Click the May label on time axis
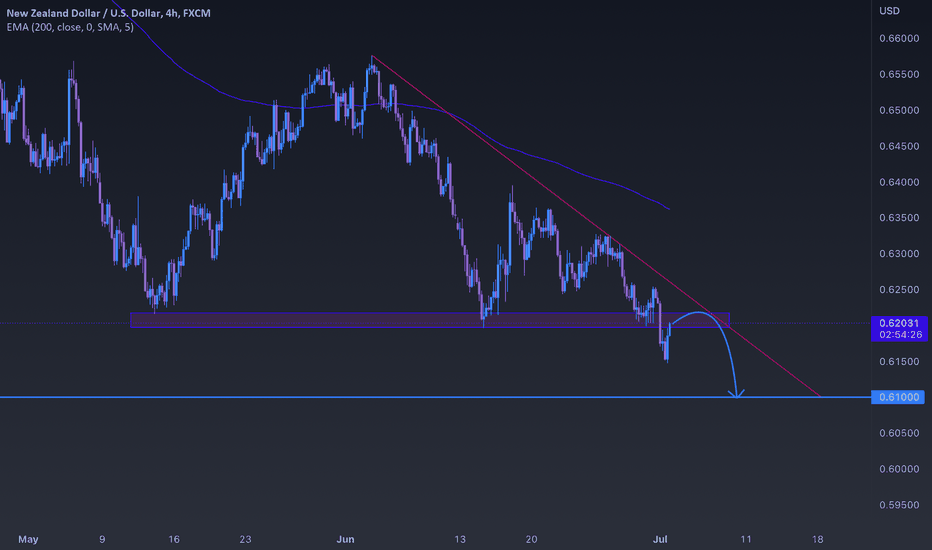Screen dimensions: 932x550 pyautogui.click(x=28, y=539)
